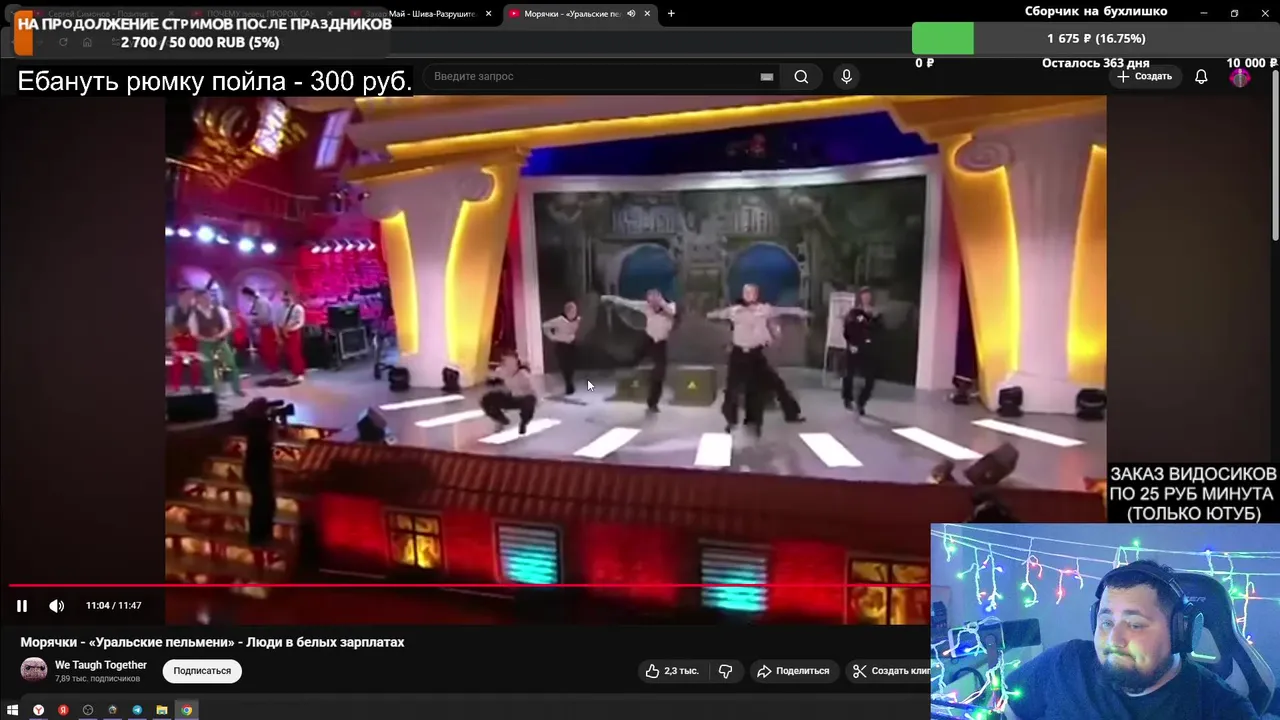Open the account avatar menu

point(1240,77)
